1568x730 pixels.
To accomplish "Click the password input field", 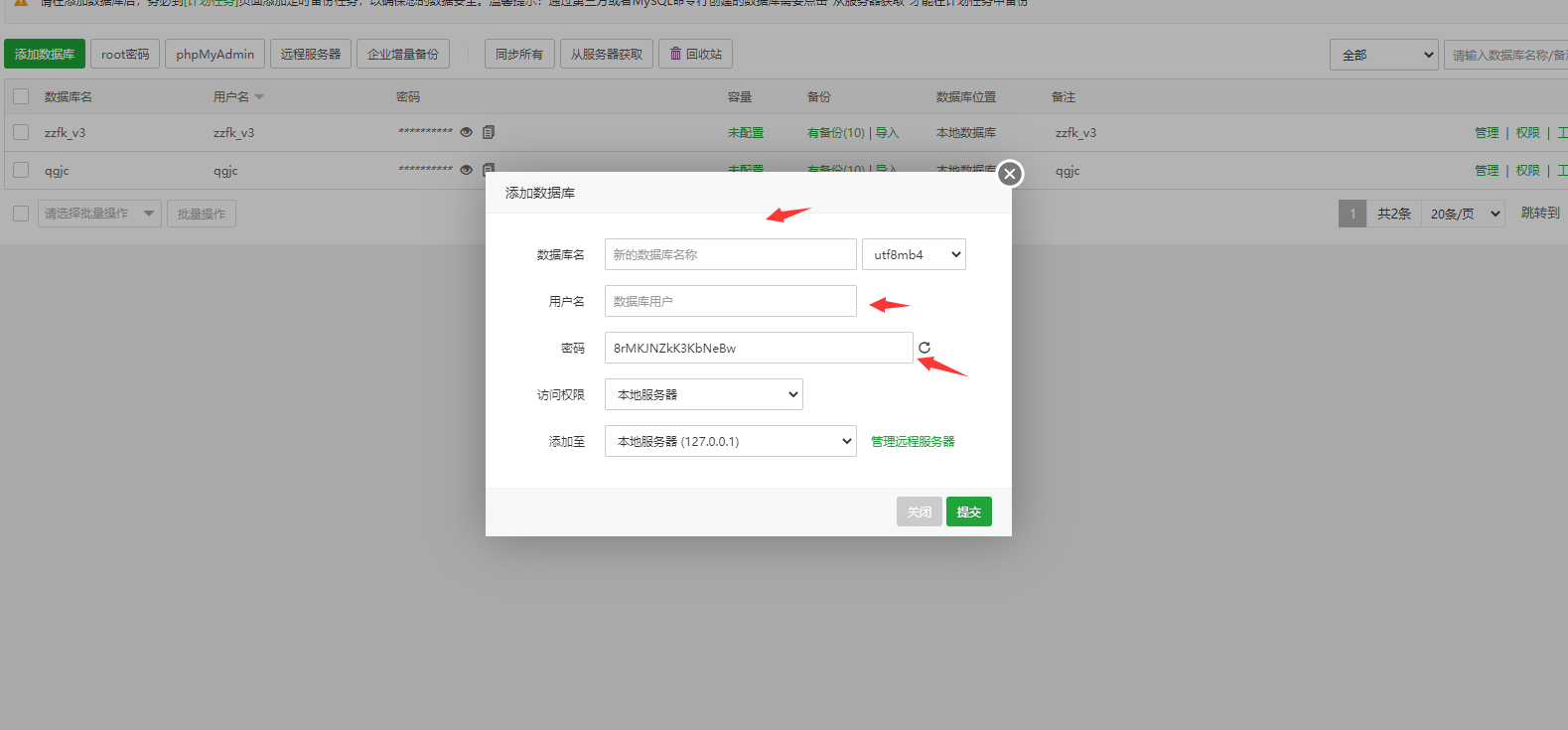I will pos(759,348).
